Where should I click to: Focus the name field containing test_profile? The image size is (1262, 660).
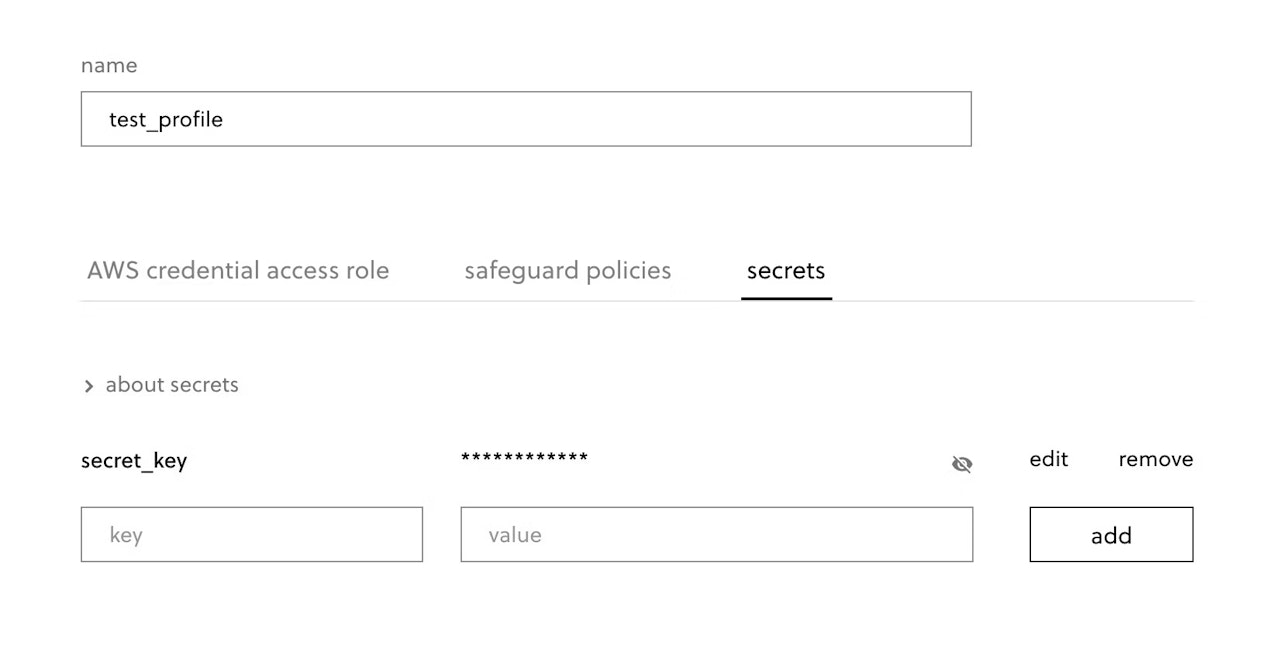pos(526,119)
